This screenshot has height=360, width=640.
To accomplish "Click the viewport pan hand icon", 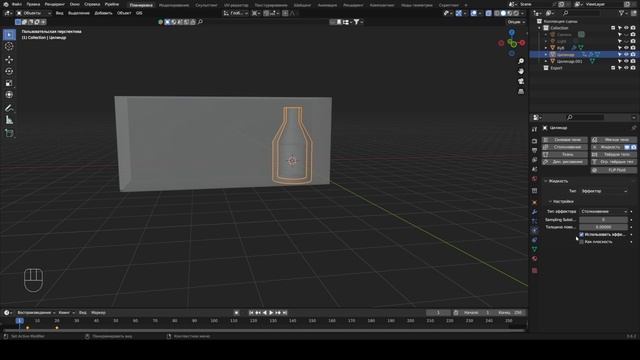I will tap(521, 71).
